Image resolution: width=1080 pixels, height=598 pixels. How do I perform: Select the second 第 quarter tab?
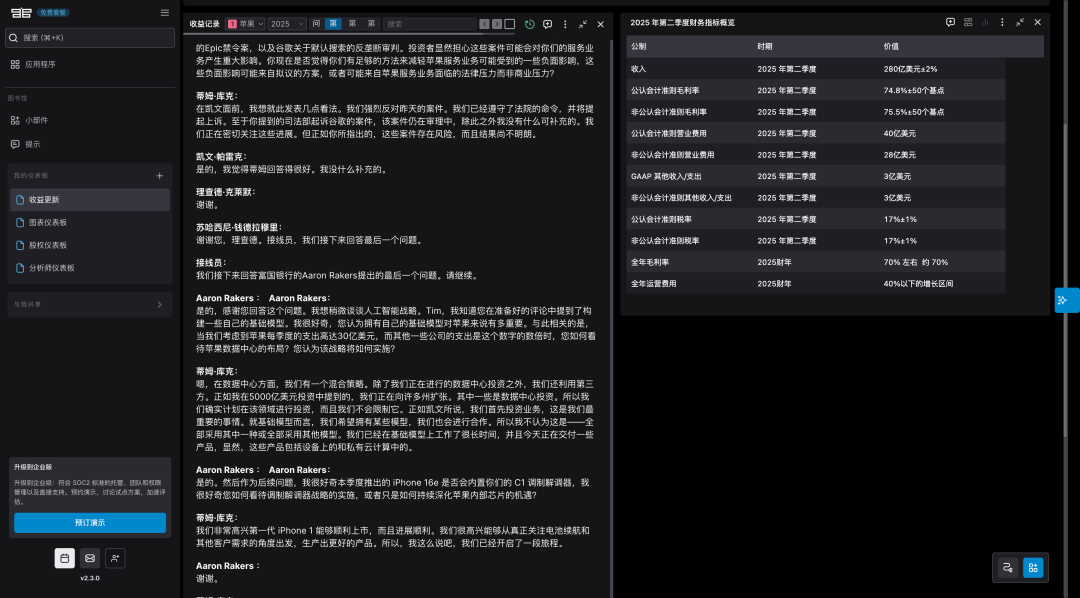[x=352, y=23]
